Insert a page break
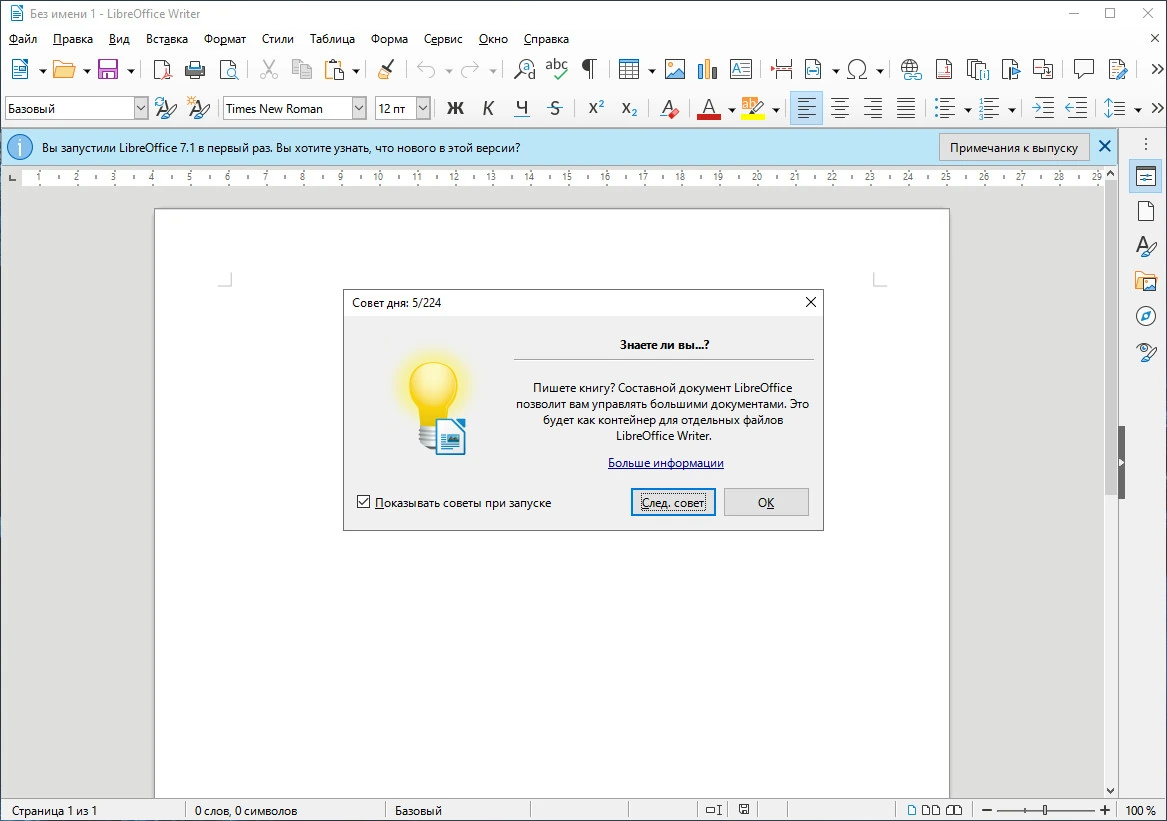The width and height of the screenshot is (1167, 821). point(781,70)
